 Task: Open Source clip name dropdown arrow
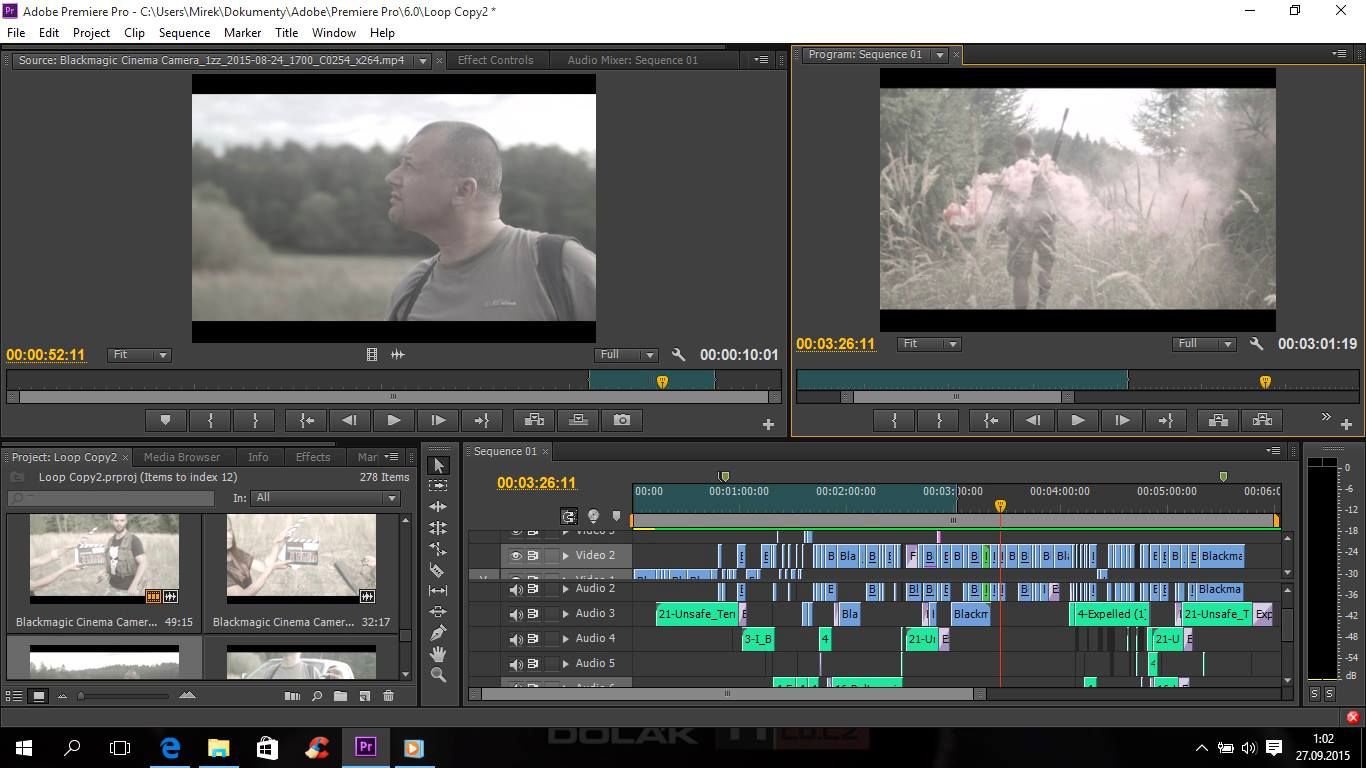click(422, 61)
